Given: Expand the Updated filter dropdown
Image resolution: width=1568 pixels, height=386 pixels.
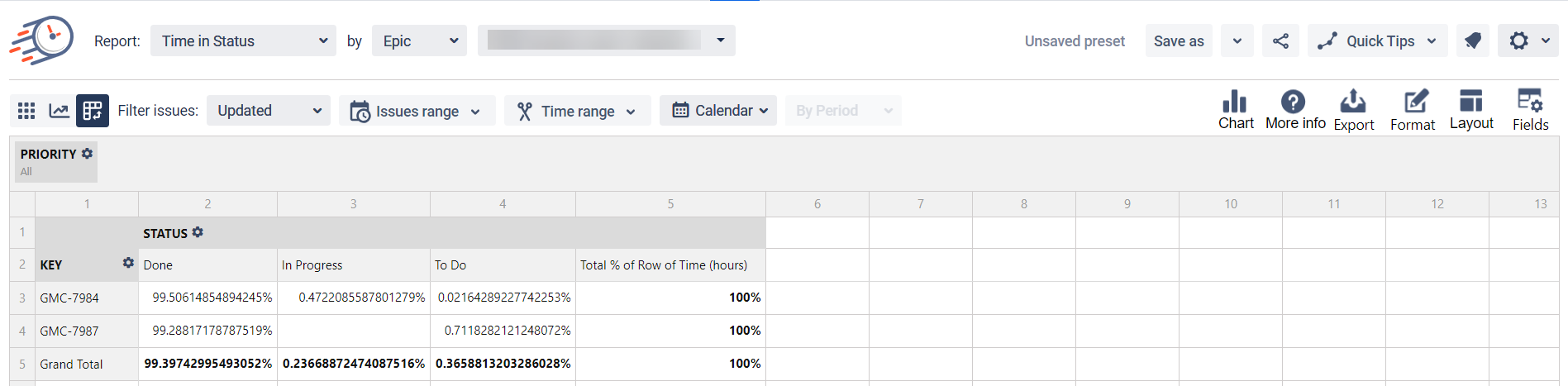Looking at the screenshot, I should point(268,111).
